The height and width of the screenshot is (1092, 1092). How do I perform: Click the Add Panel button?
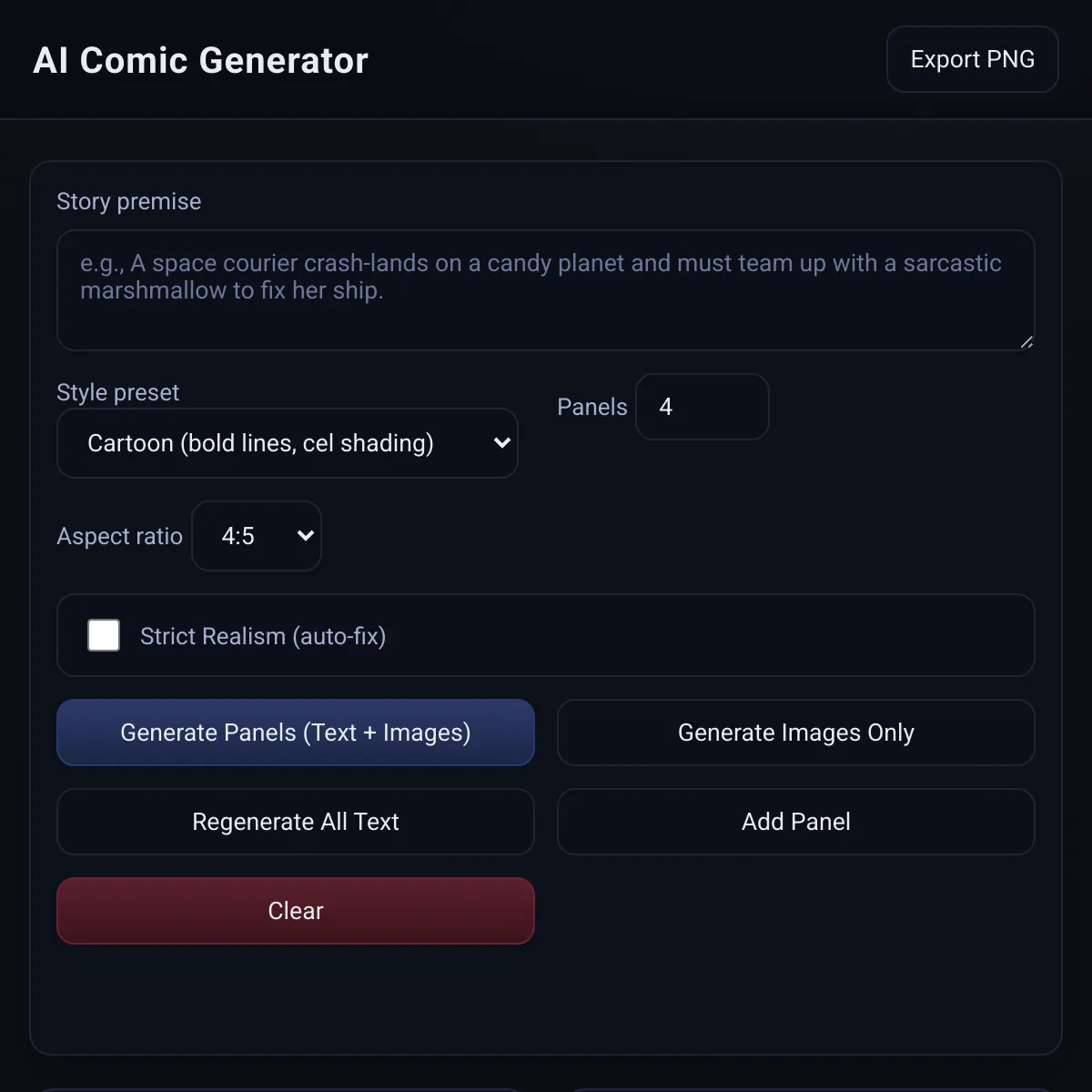[x=795, y=821]
